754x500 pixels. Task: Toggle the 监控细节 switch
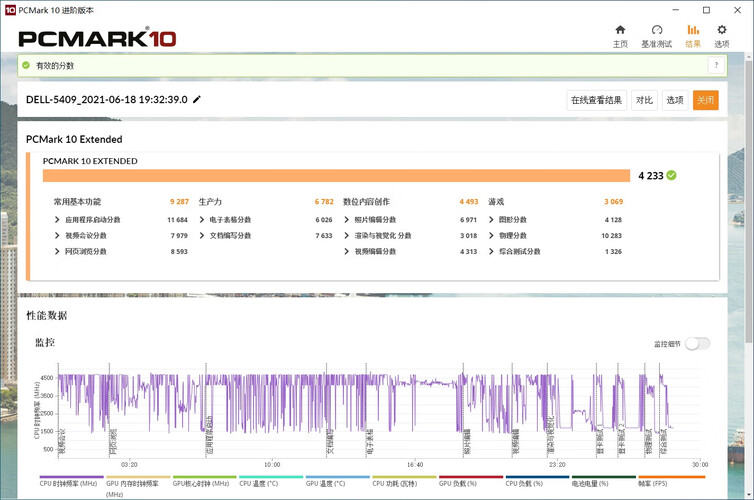698,344
